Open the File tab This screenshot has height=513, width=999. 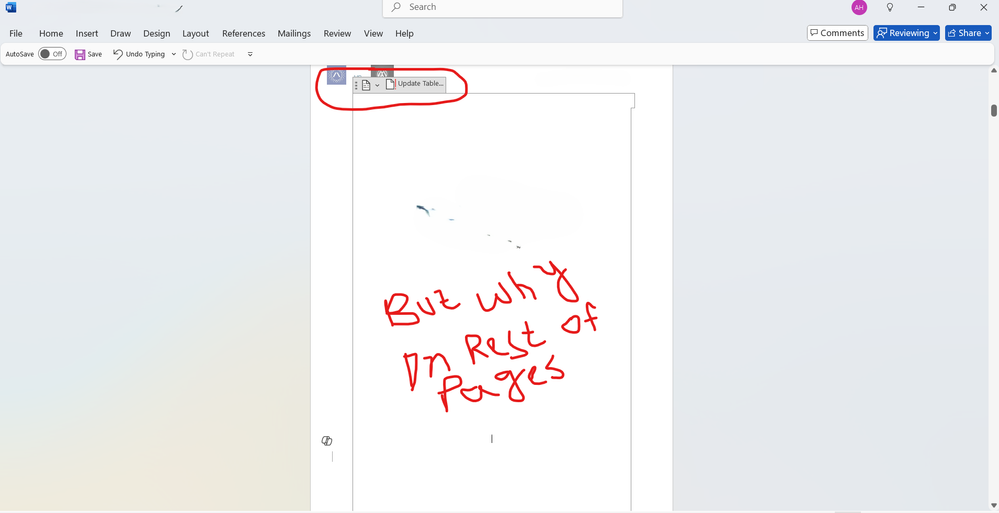pyautogui.click(x=16, y=33)
